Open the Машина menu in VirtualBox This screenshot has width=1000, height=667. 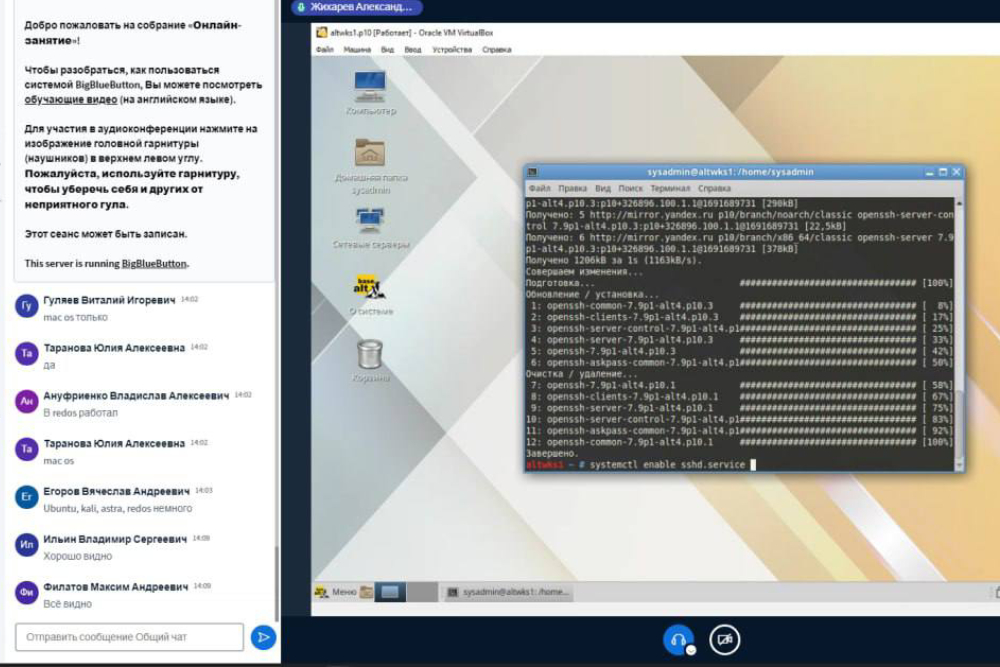[357, 48]
